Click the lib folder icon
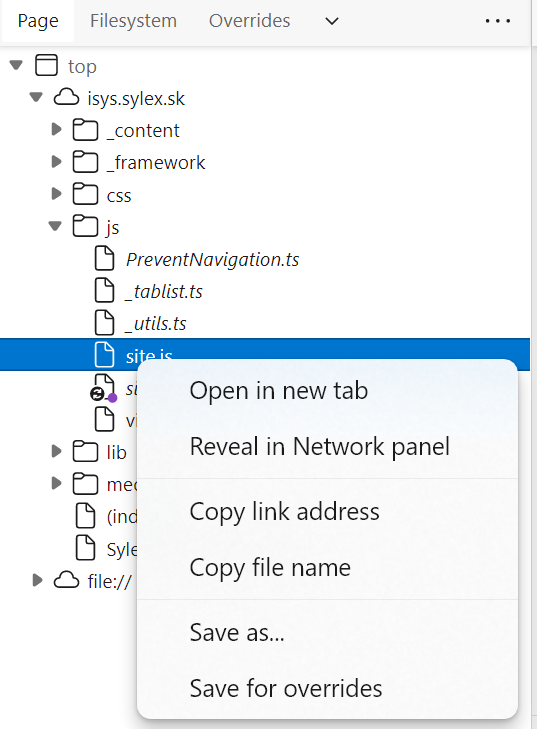 [86, 451]
